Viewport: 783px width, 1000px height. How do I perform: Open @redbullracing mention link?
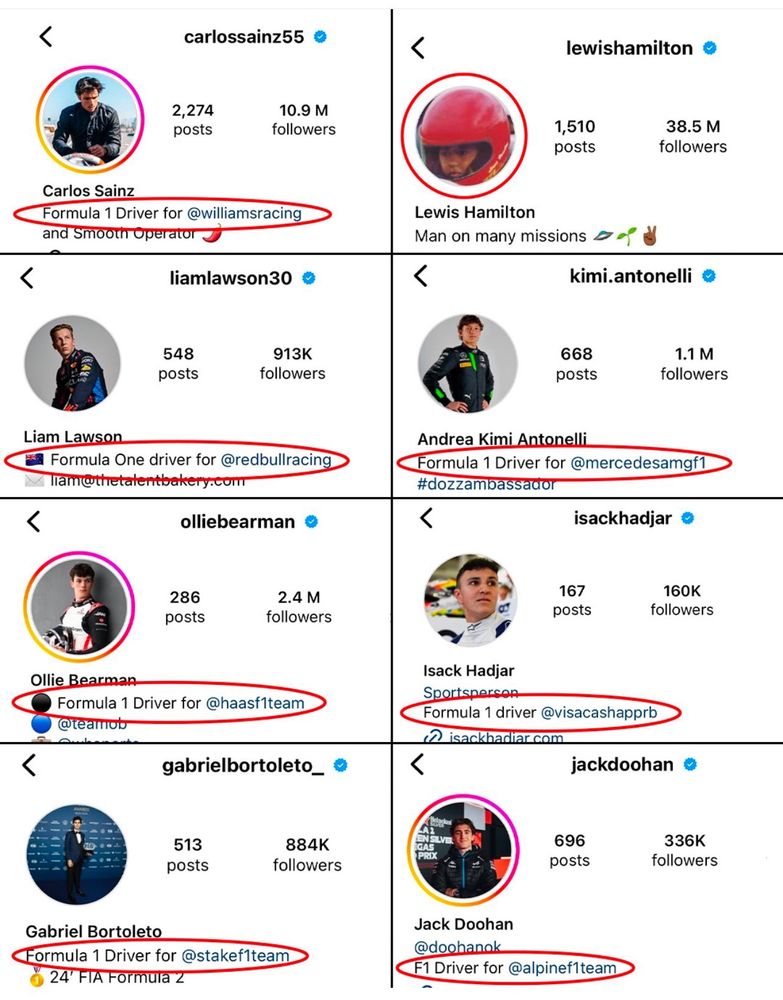click(x=276, y=459)
